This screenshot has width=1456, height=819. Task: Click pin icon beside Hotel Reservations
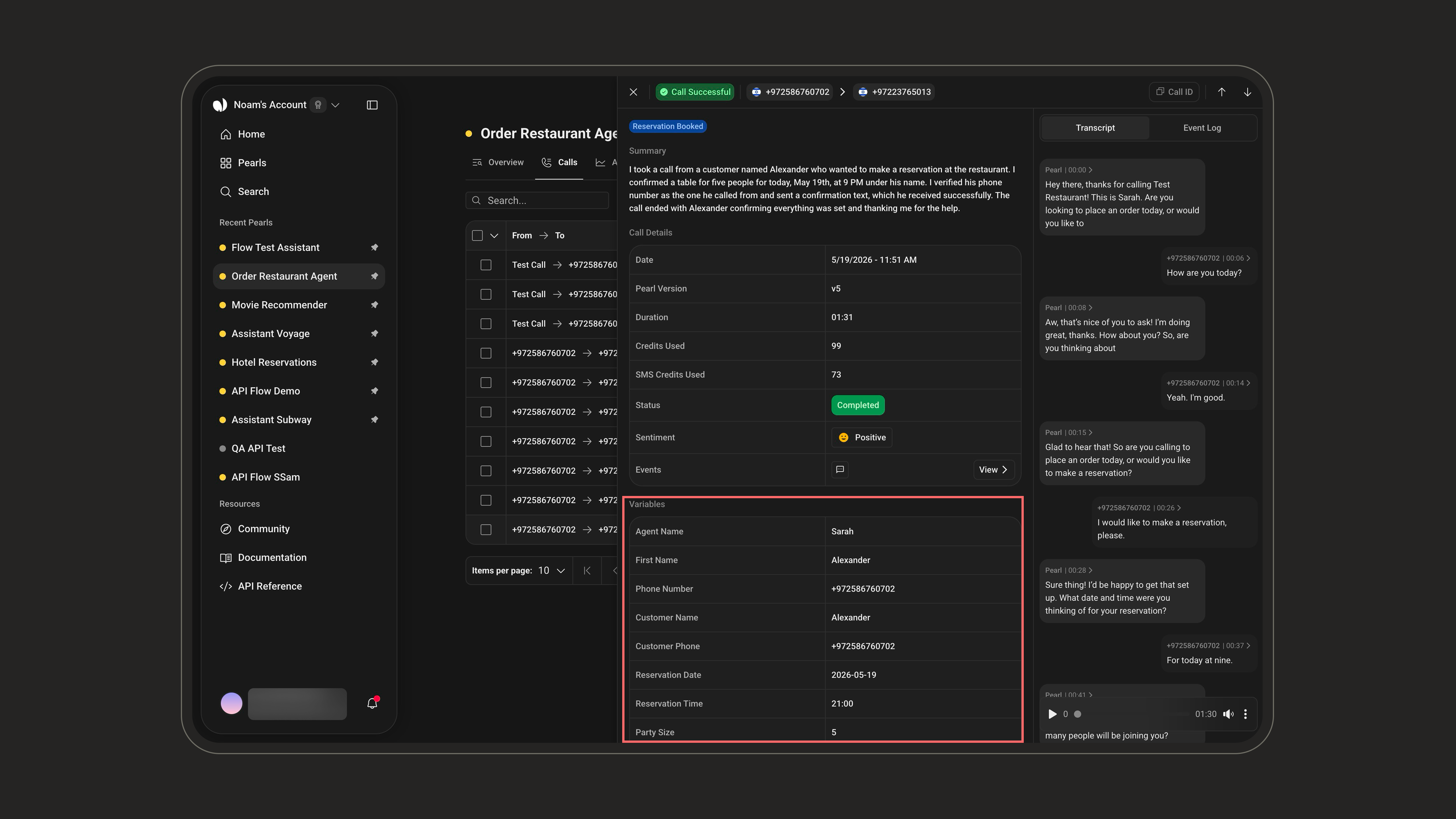pos(374,362)
